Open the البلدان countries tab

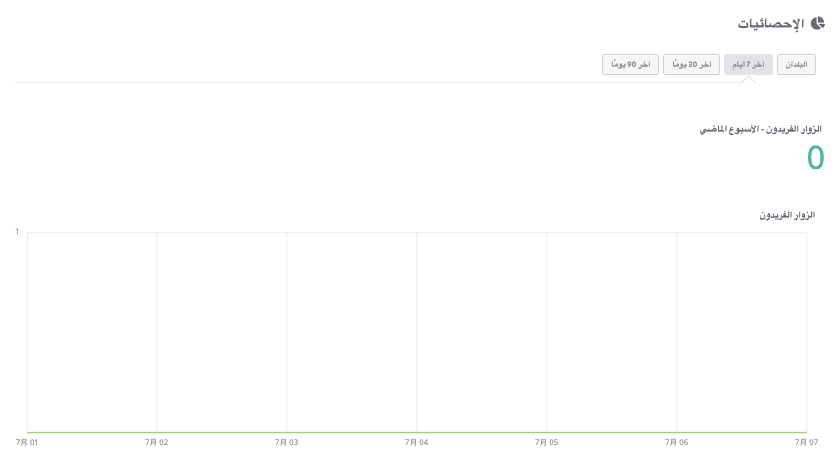796,65
